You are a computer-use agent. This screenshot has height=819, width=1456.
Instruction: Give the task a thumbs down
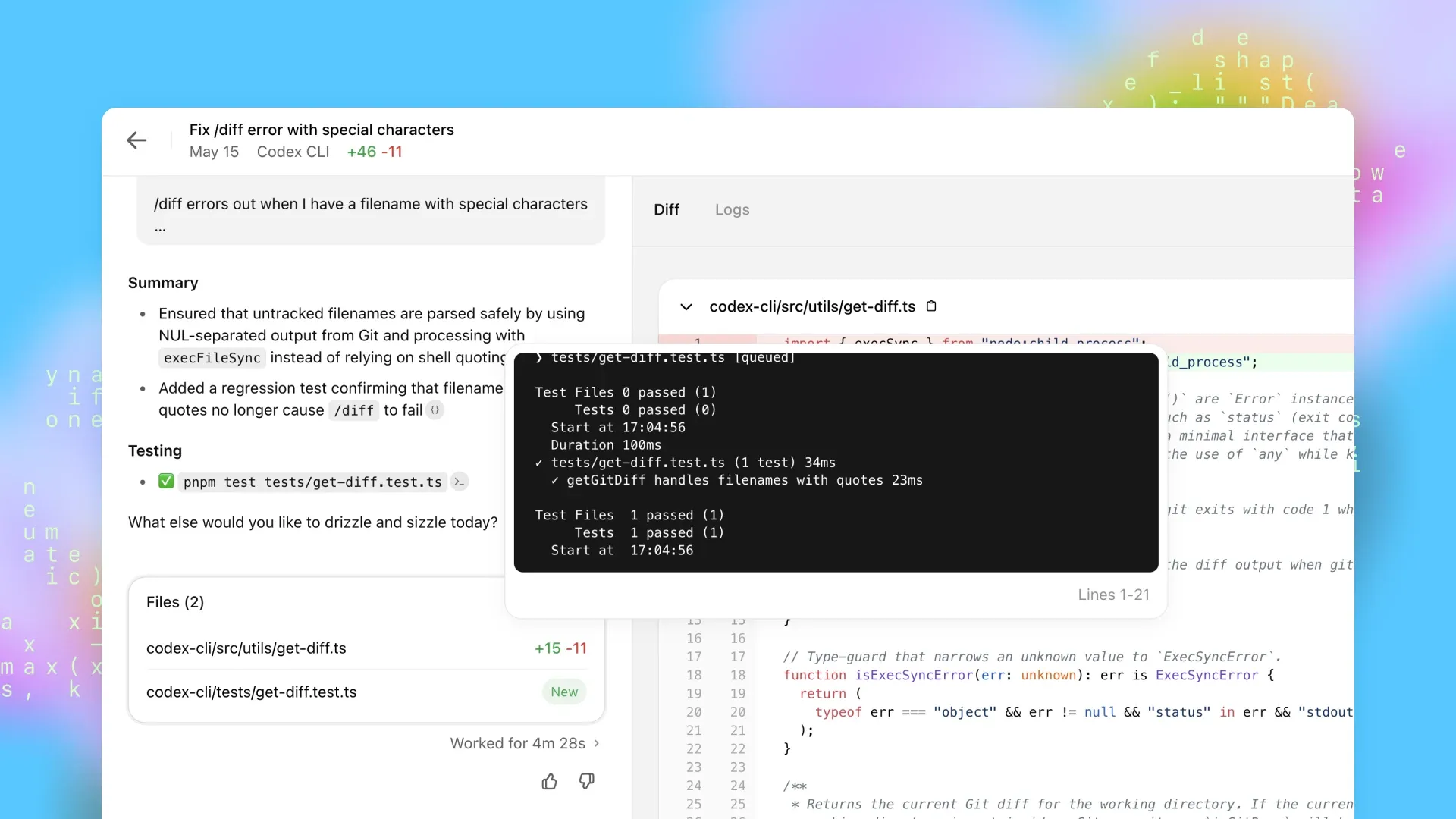pos(585,781)
